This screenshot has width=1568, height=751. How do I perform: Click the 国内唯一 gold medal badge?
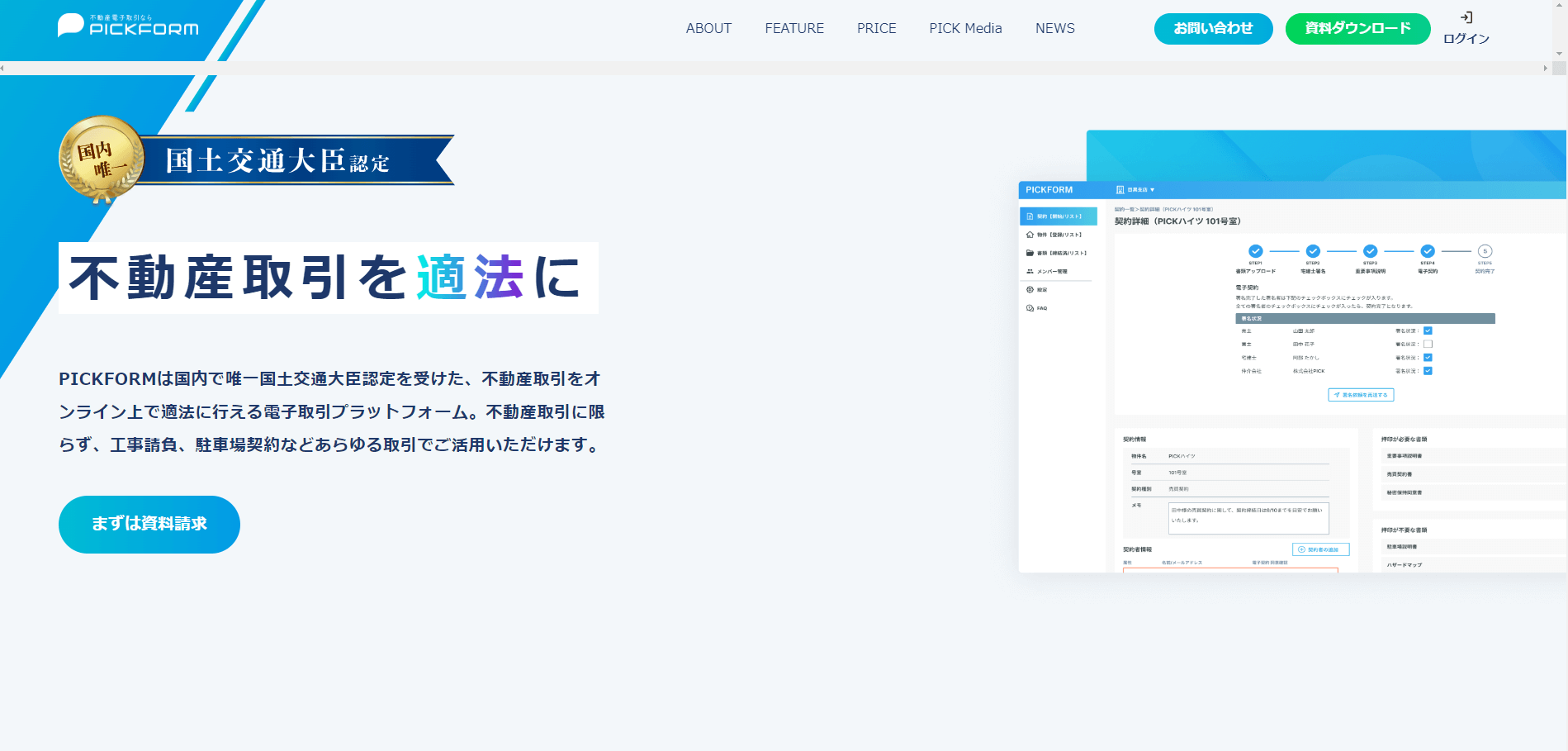click(102, 159)
